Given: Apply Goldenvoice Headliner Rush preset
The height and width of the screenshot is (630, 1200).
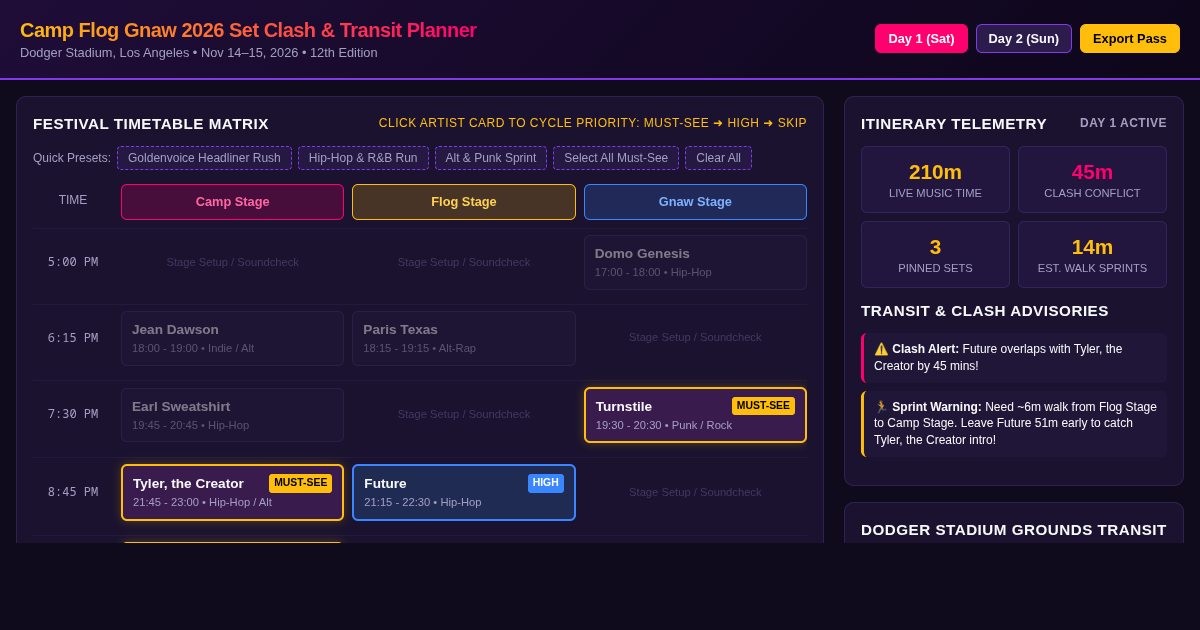Looking at the screenshot, I should click(x=204, y=158).
